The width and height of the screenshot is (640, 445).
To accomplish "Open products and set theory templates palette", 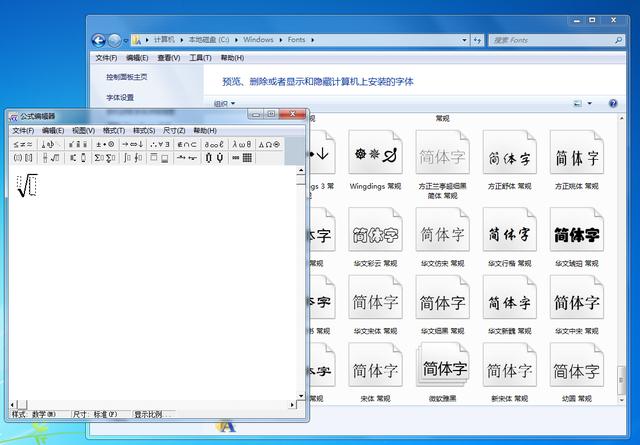I will tap(214, 158).
